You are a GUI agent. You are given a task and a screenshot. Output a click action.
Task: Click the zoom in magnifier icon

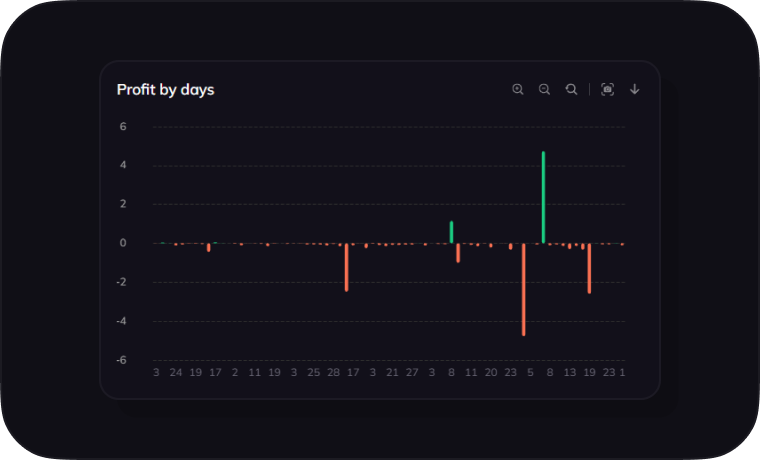pos(518,89)
